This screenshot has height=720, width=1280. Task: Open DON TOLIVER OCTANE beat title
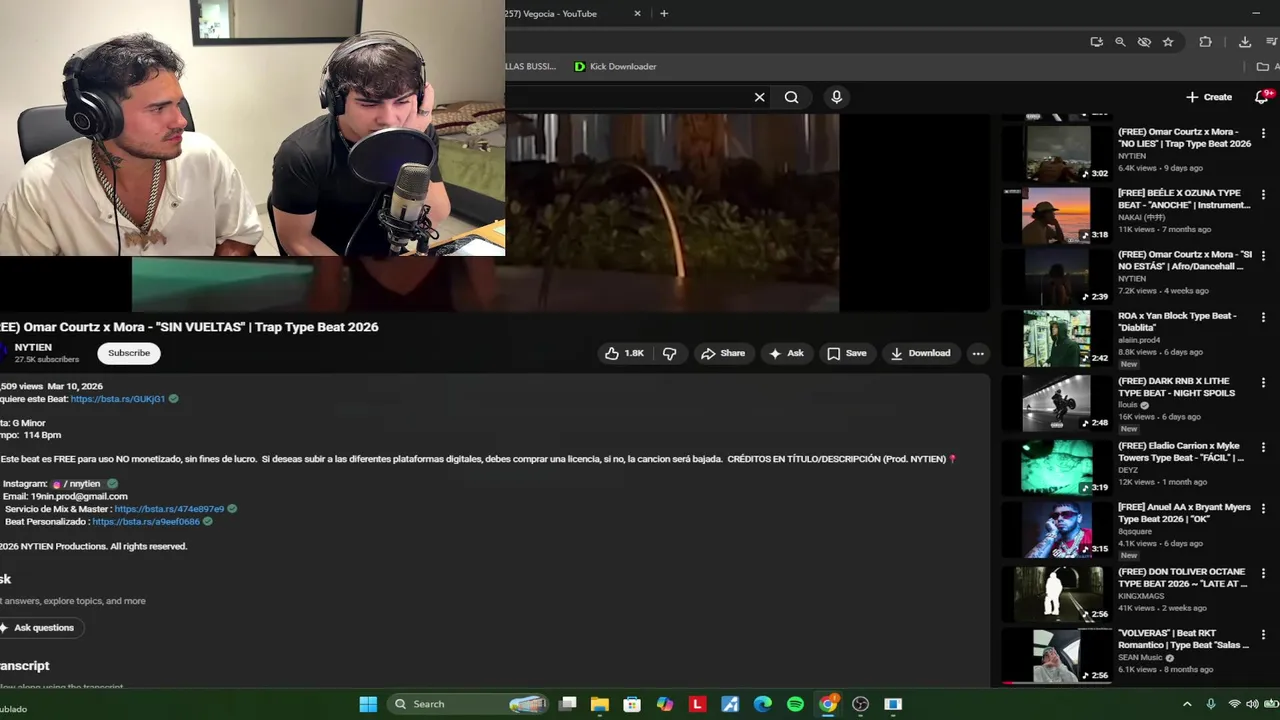click(x=1183, y=577)
